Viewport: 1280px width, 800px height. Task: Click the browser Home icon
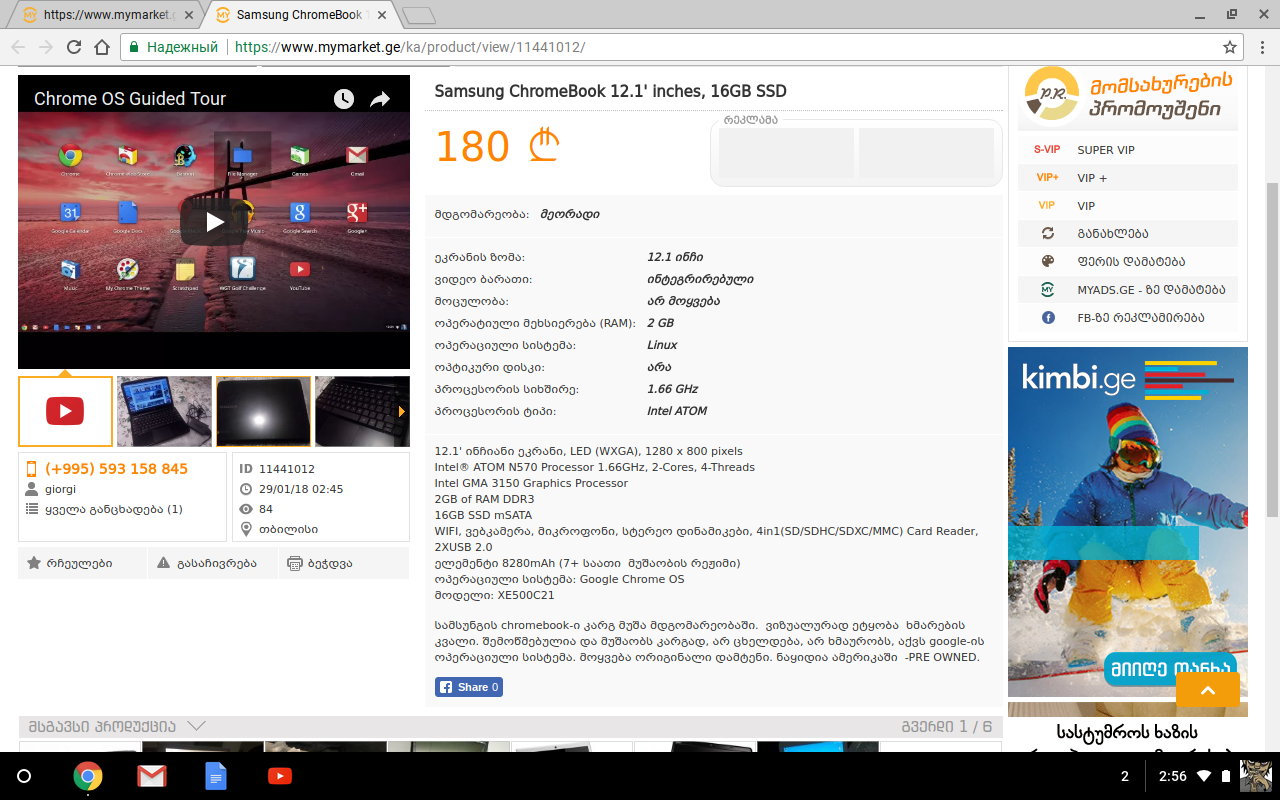102,47
